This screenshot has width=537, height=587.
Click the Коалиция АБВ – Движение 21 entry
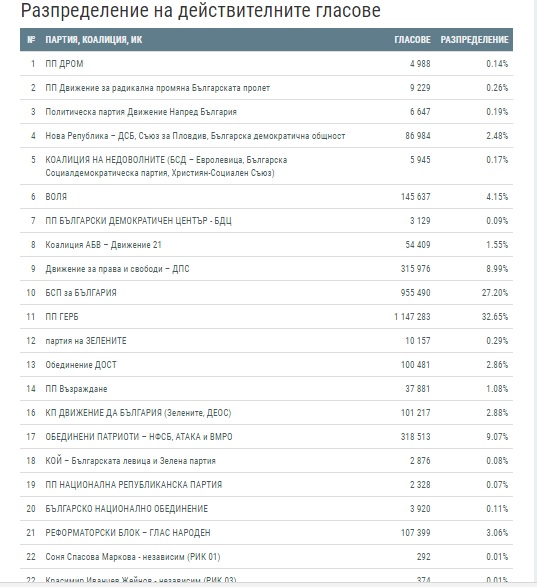point(103,245)
